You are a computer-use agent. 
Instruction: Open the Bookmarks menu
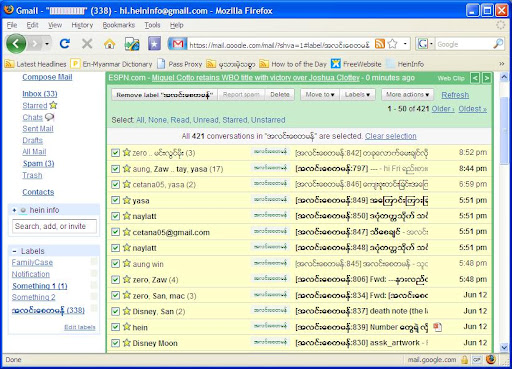119,25
